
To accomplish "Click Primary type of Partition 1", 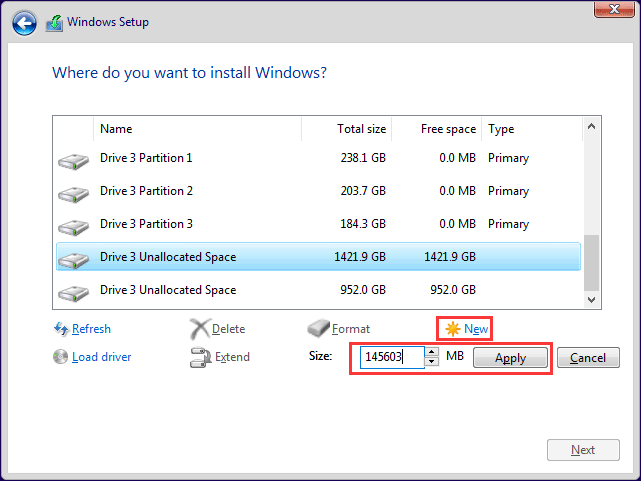I will click(509, 158).
